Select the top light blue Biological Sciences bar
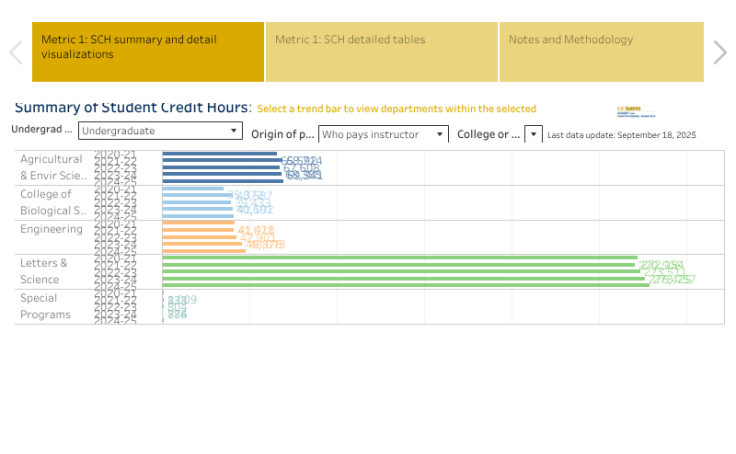Screen dimensions: 736x454 193,188
